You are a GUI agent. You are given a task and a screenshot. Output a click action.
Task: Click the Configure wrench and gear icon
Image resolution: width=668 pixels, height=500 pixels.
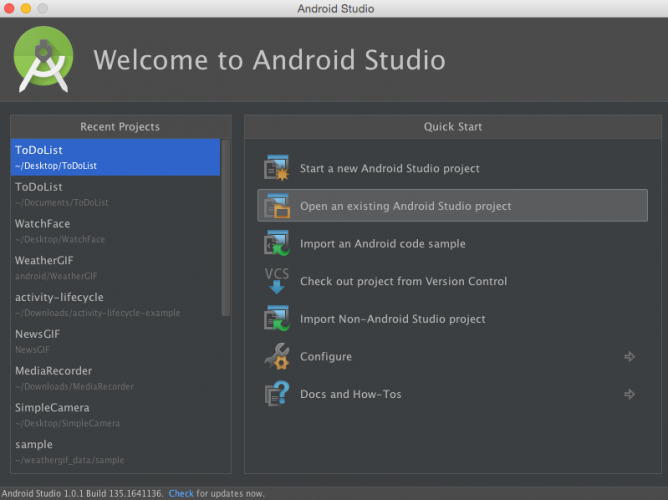[x=276, y=356]
